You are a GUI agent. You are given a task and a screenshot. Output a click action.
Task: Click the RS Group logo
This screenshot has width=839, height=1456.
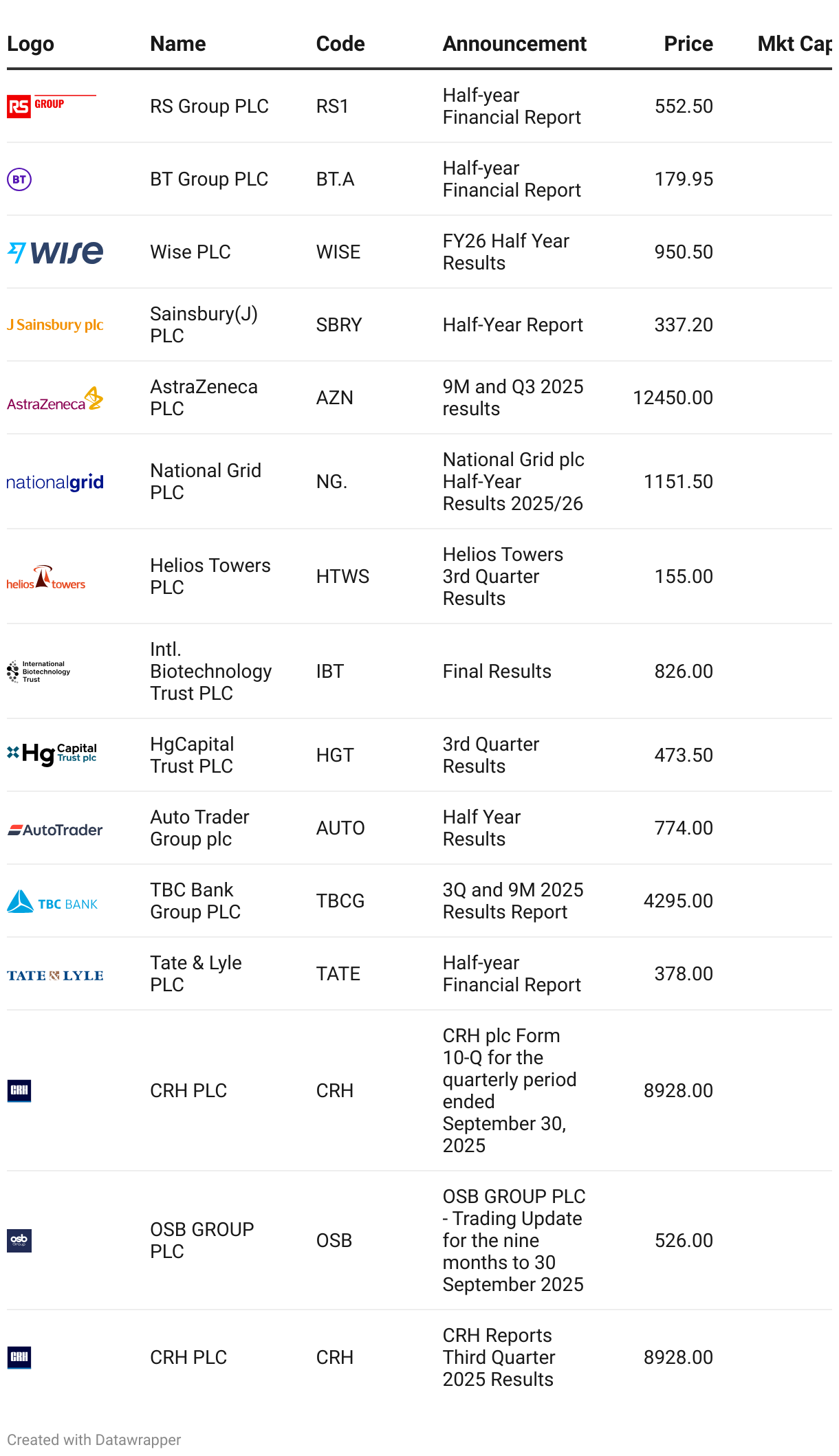tap(51, 107)
